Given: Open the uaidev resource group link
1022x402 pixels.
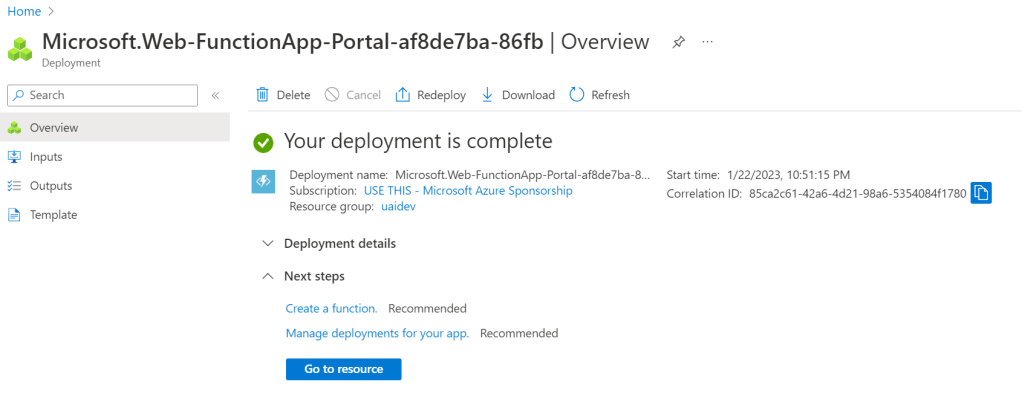Looking at the screenshot, I should 397,206.
